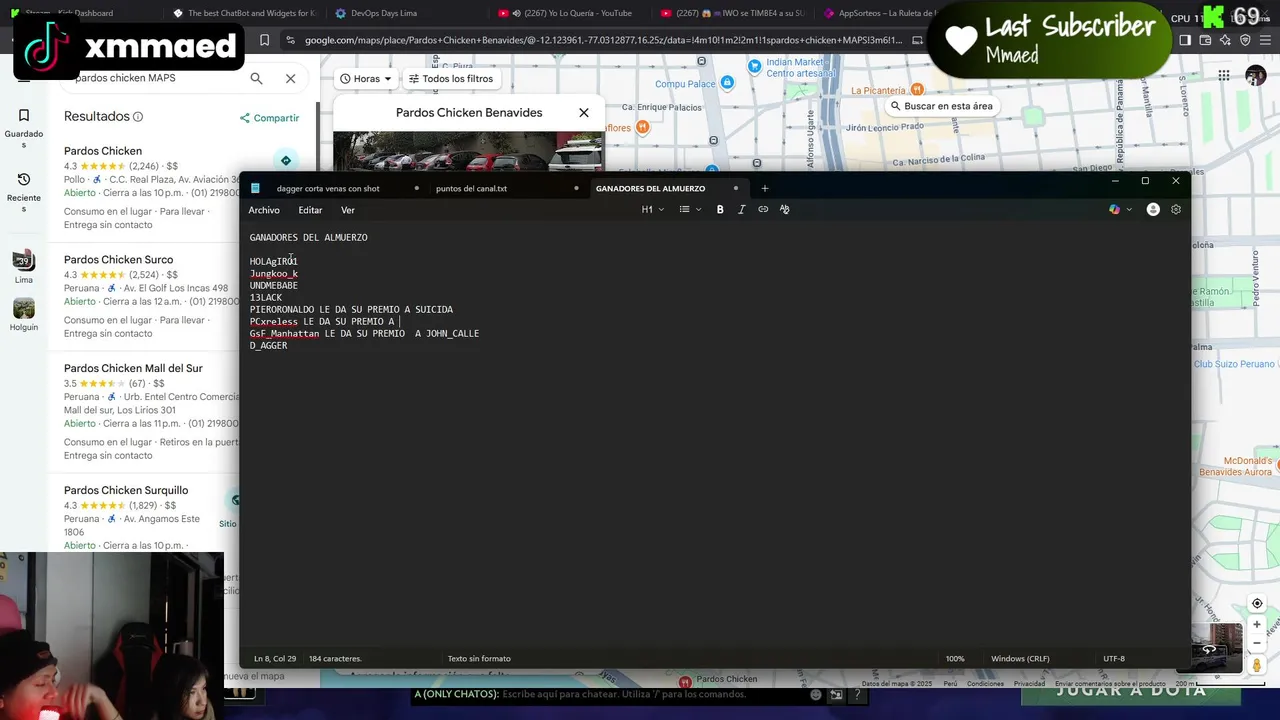The height and width of the screenshot is (720, 1280).
Task: Click the search magnifier in Google Maps
Action: [x=256, y=78]
